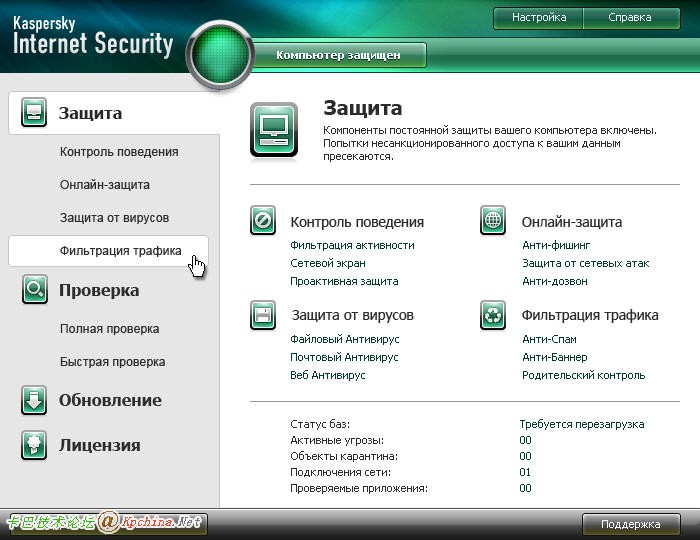This screenshot has height=540, width=700.
Task: Click the Проверяемые приложения: label
Action: point(359,488)
